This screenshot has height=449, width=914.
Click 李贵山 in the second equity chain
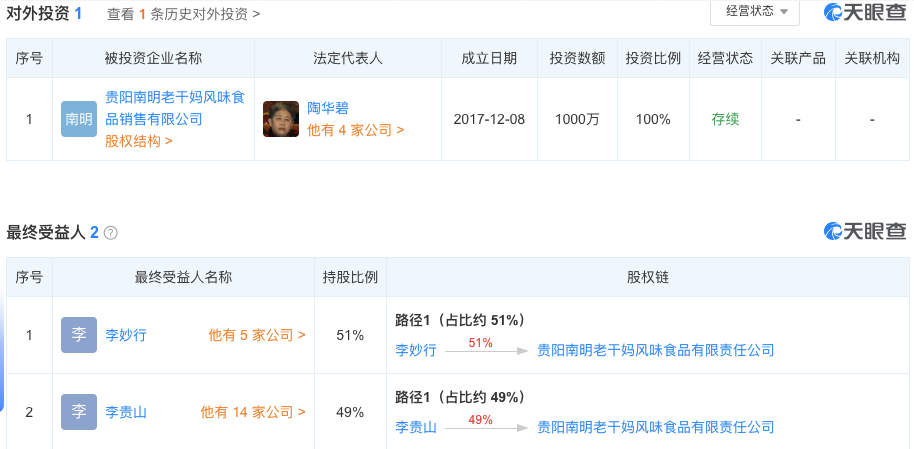[x=416, y=427]
